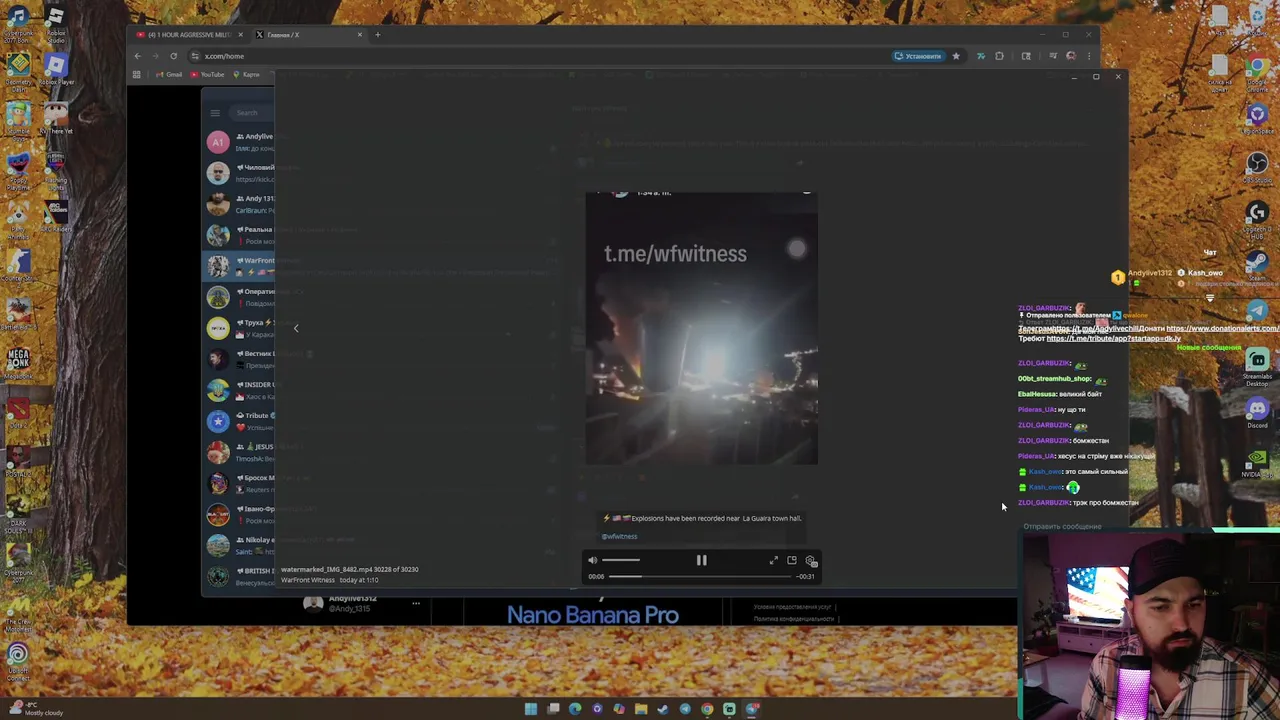This screenshot has width=1280, height=720.
Task: Open Streamlabs Desktop shortcut
Action: 1257,367
